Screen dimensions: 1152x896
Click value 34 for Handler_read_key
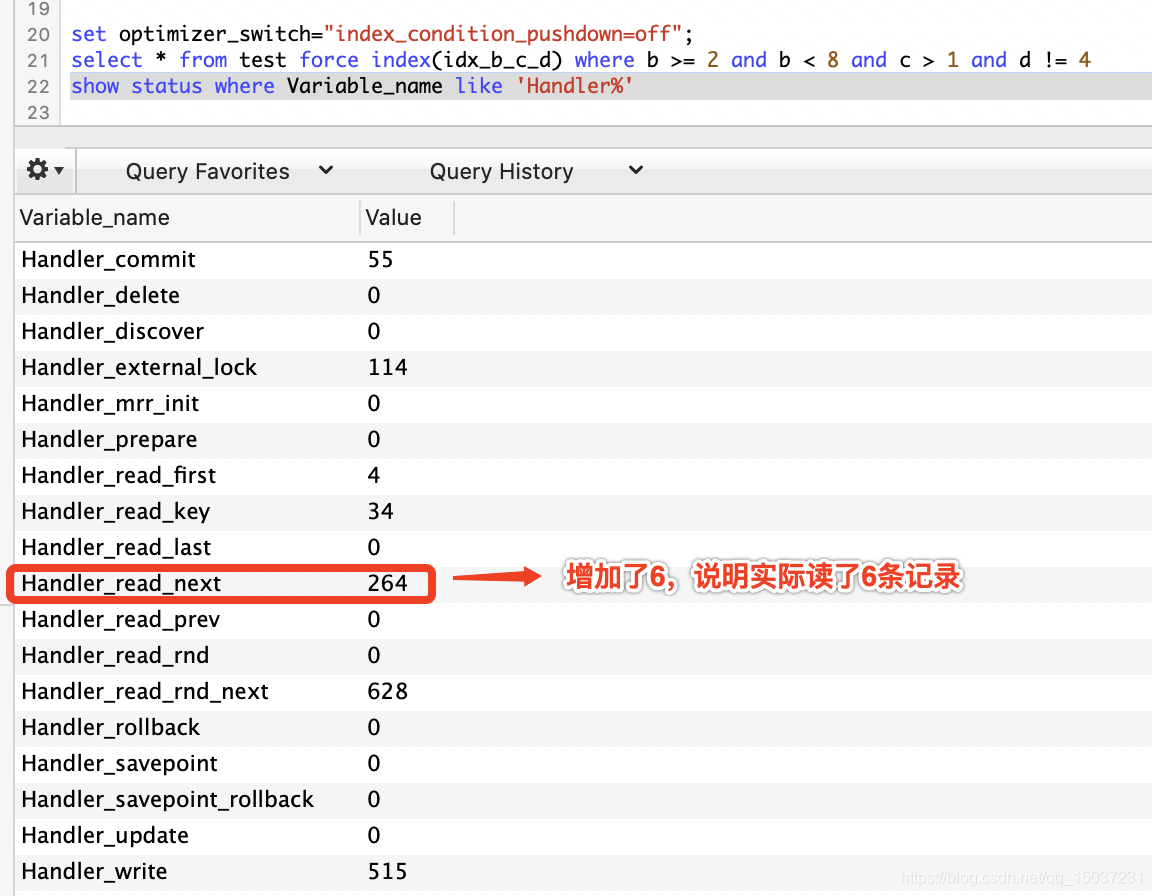click(x=381, y=511)
